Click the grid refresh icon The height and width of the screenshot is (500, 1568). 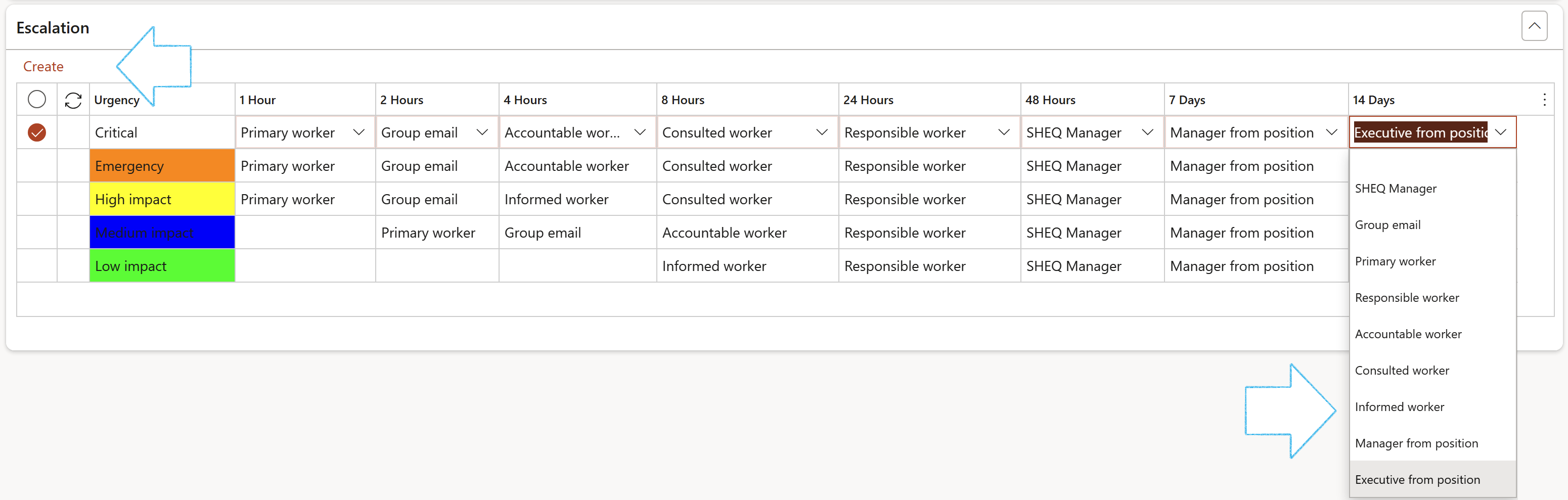(73, 100)
